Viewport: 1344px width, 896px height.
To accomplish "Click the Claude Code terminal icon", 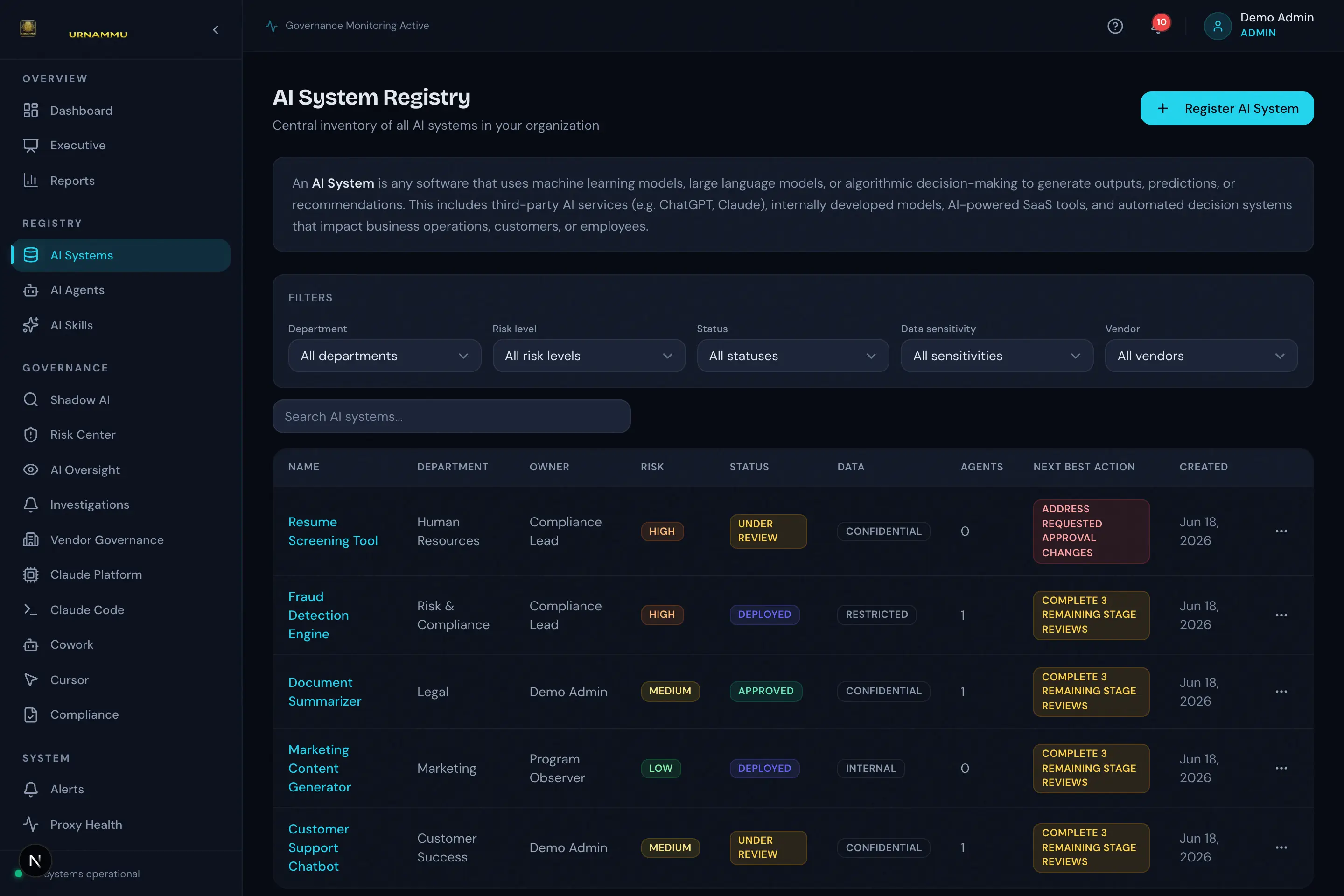I will click(31, 610).
